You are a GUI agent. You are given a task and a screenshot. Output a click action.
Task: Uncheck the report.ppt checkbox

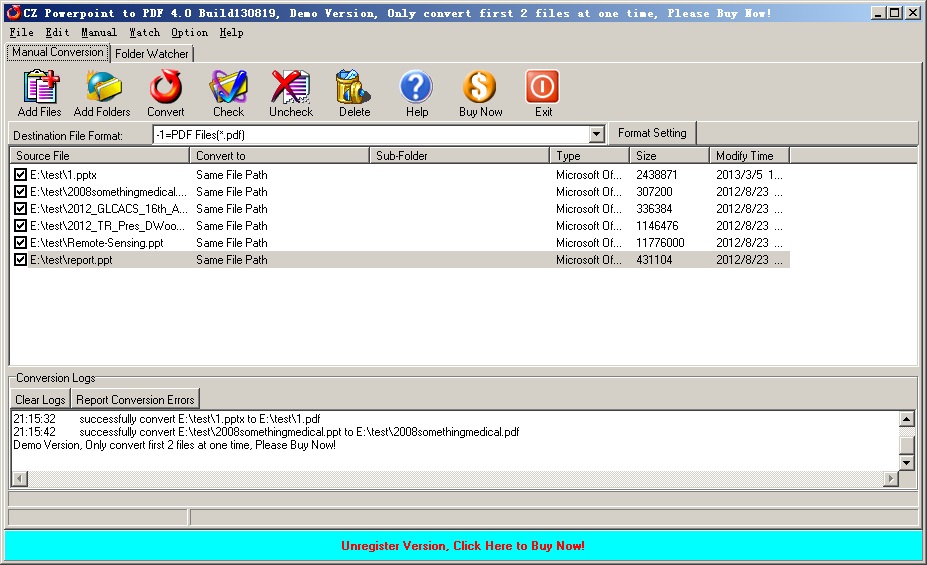tap(20, 259)
